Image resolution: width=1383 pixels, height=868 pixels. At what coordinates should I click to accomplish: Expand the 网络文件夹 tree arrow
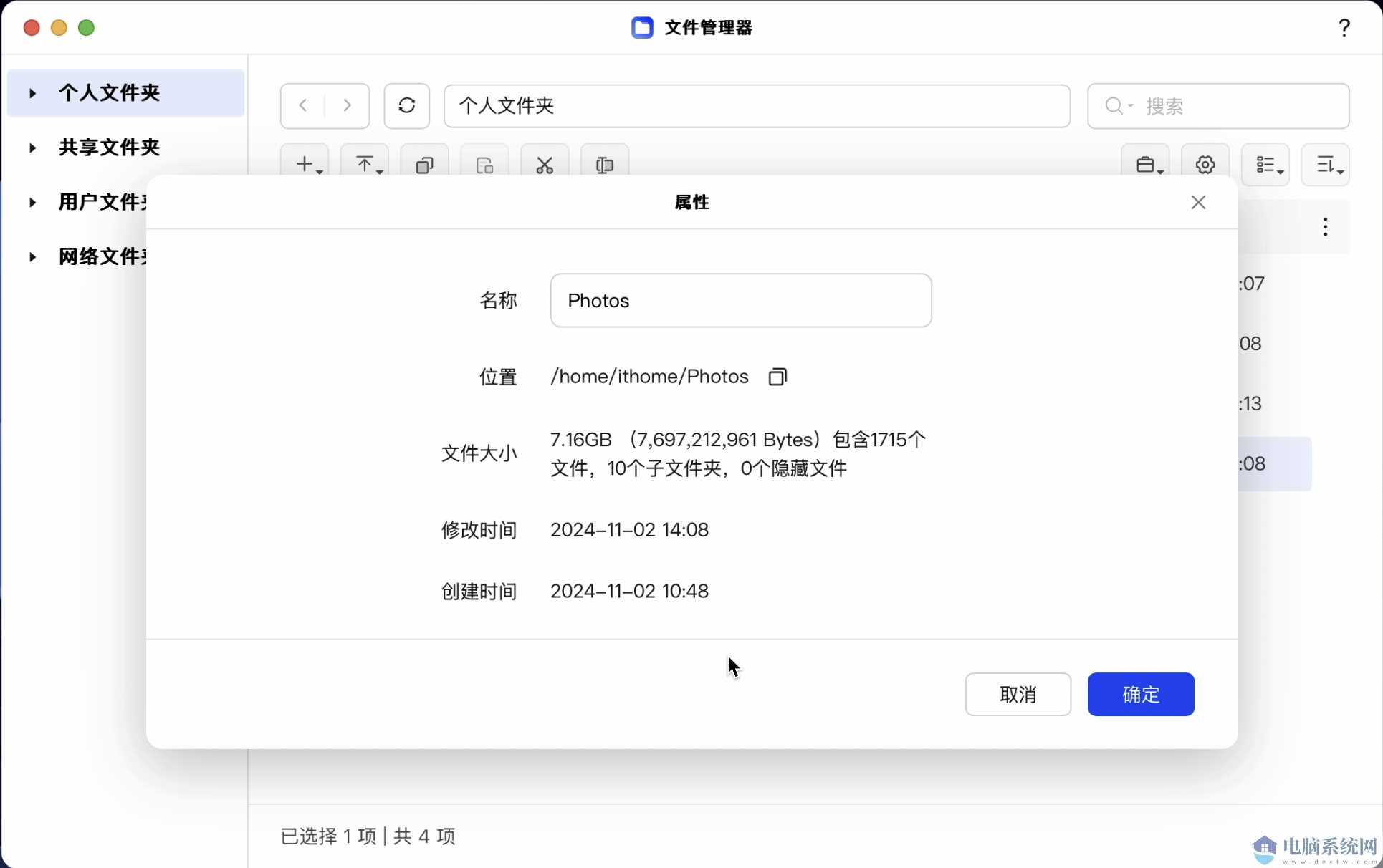tap(32, 256)
